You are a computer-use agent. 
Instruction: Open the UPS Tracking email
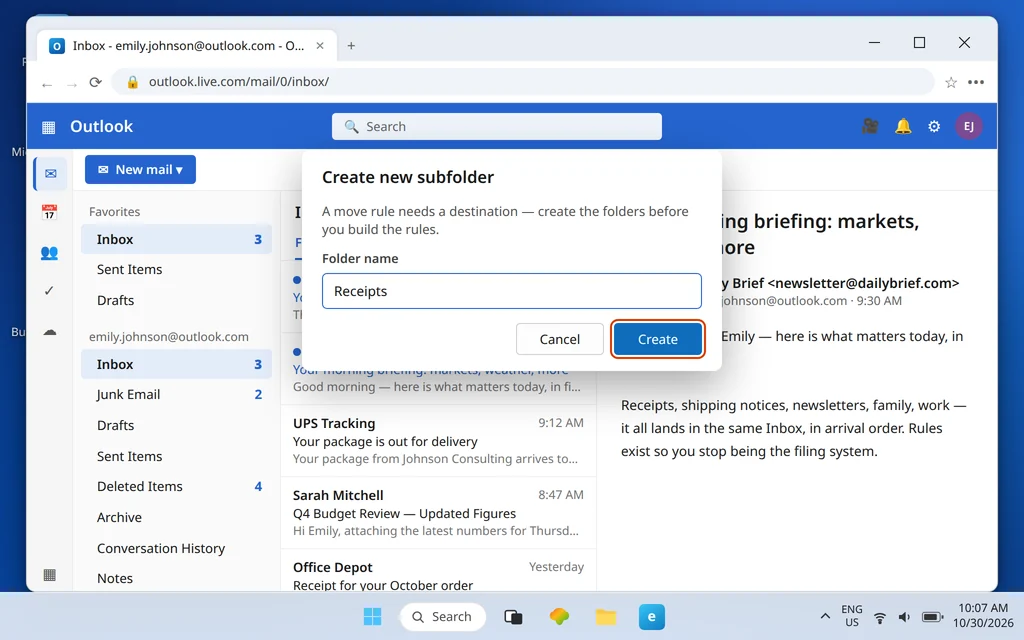(x=438, y=441)
